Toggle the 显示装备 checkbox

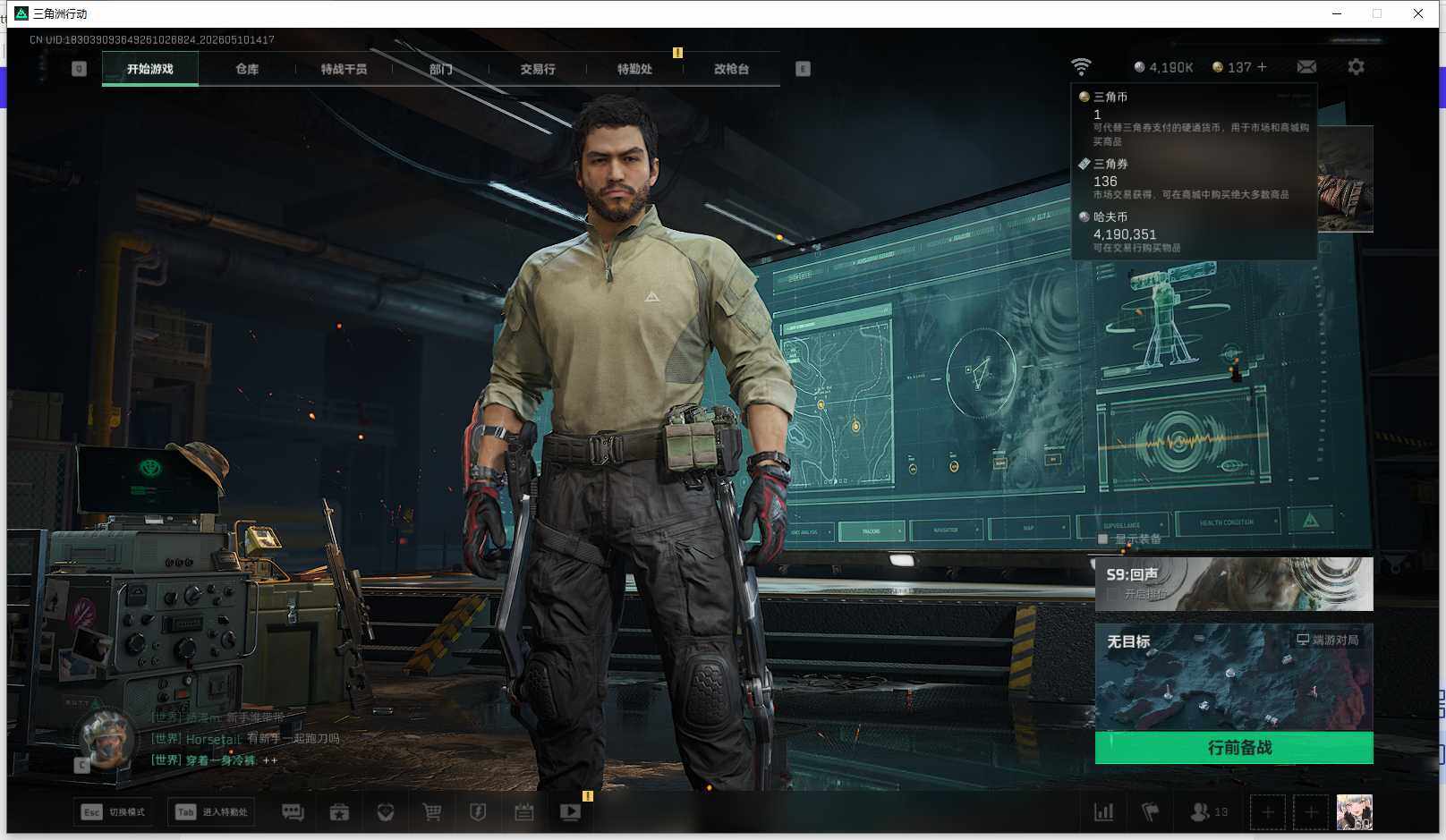point(1102,539)
